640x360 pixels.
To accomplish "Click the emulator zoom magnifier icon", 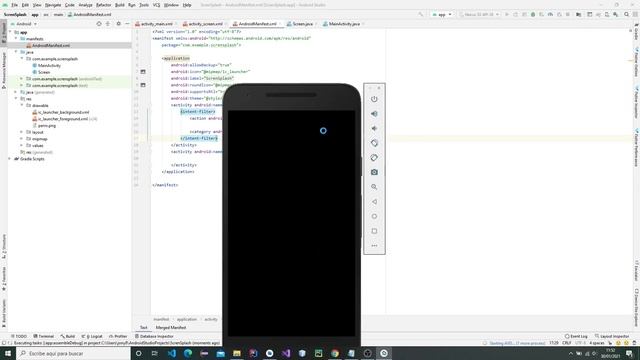I will [x=374, y=187].
